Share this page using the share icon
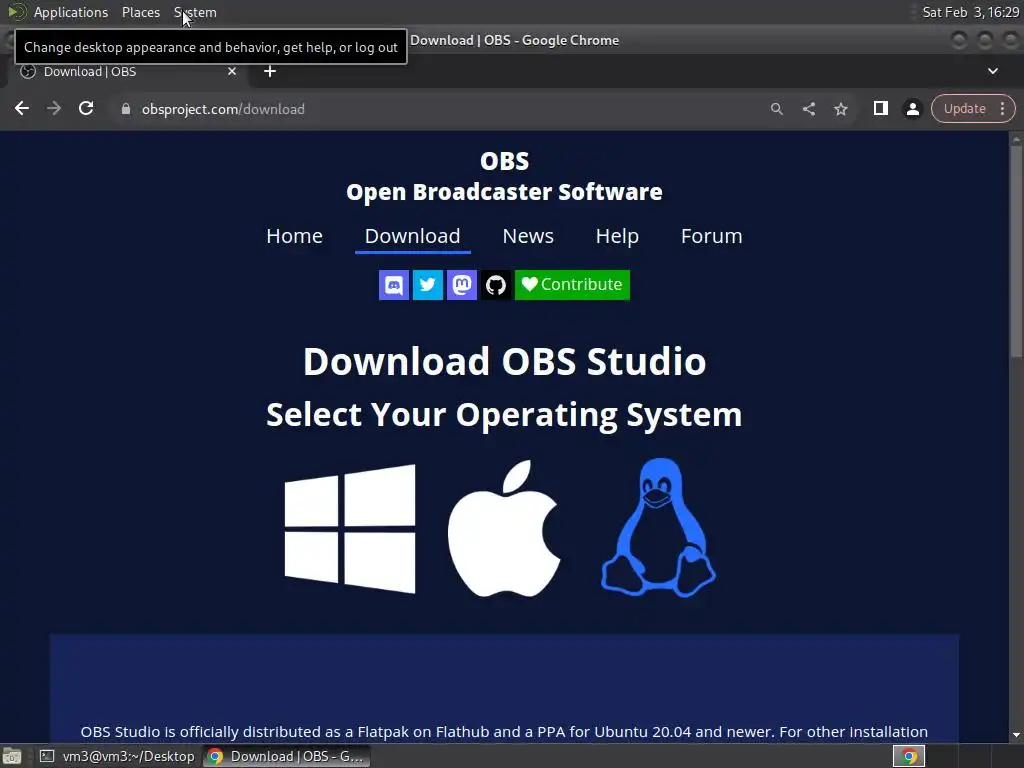This screenshot has width=1024, height=768. coord(808,109)
